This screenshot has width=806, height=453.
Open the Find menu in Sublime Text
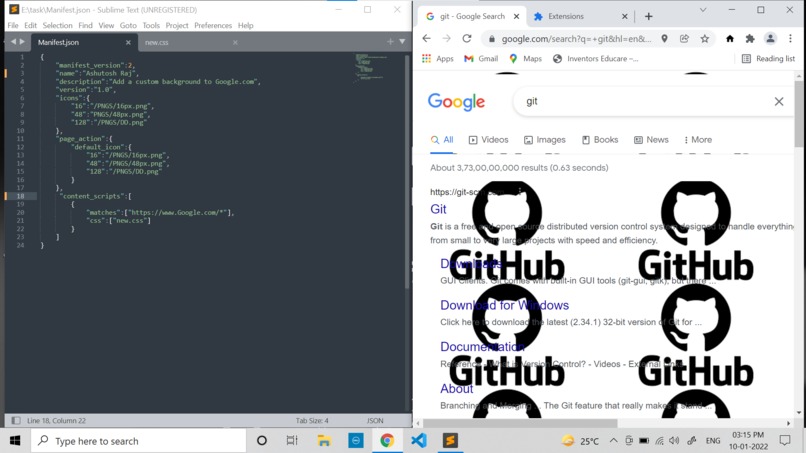(x=85, y=25)
